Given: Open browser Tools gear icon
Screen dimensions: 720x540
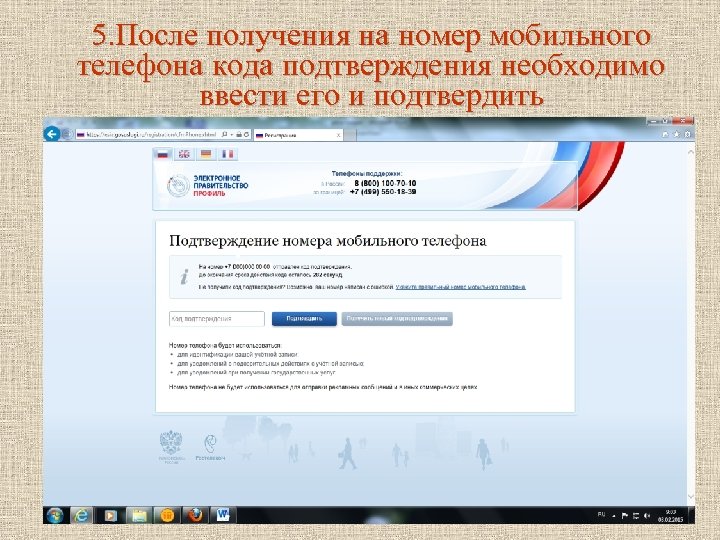Looking at the screenshot, I should (687, 135).
